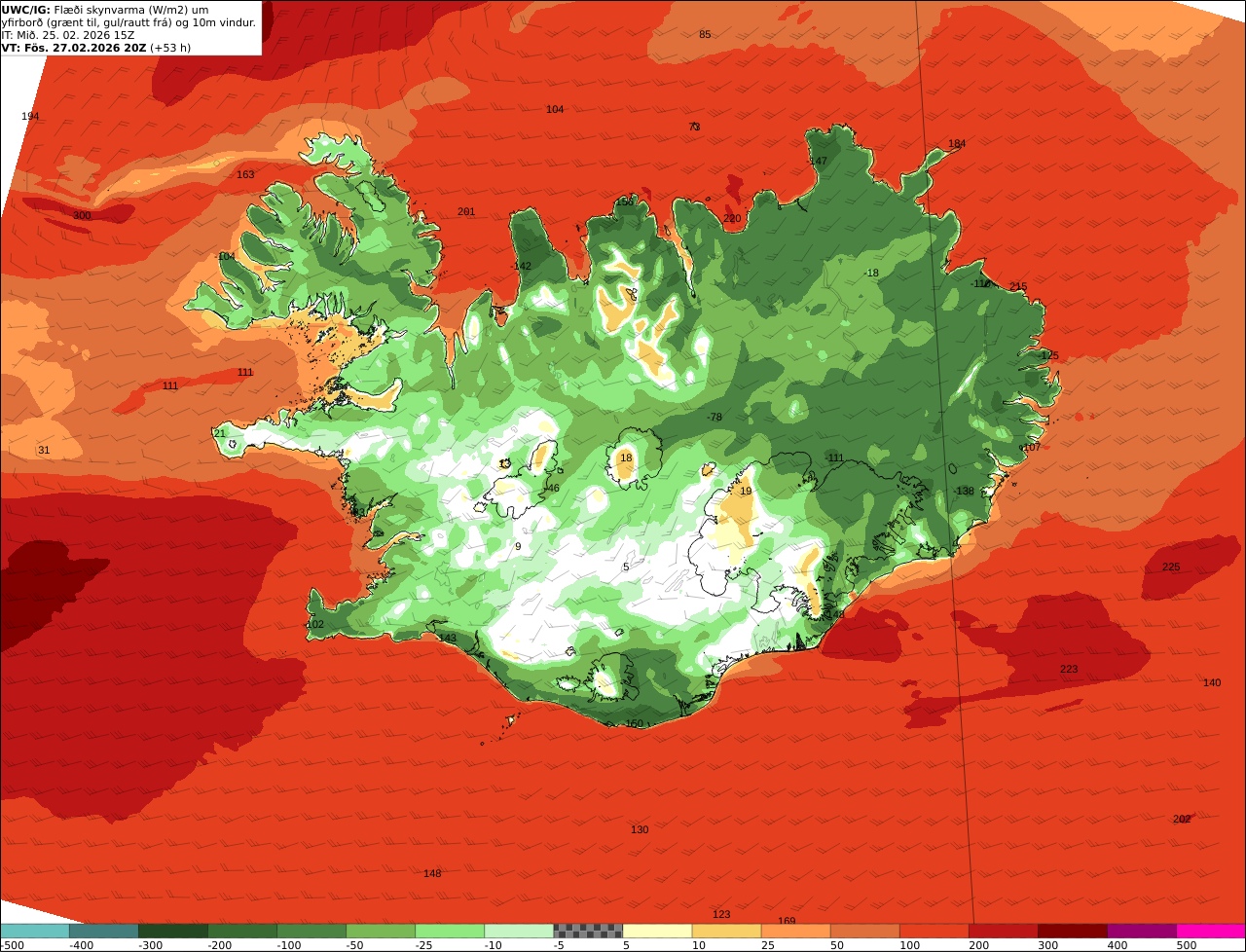This screenshot has height=952, width=1246.
Task: Click the light teal -500 to -400 legend swatch
Action: 35,931
